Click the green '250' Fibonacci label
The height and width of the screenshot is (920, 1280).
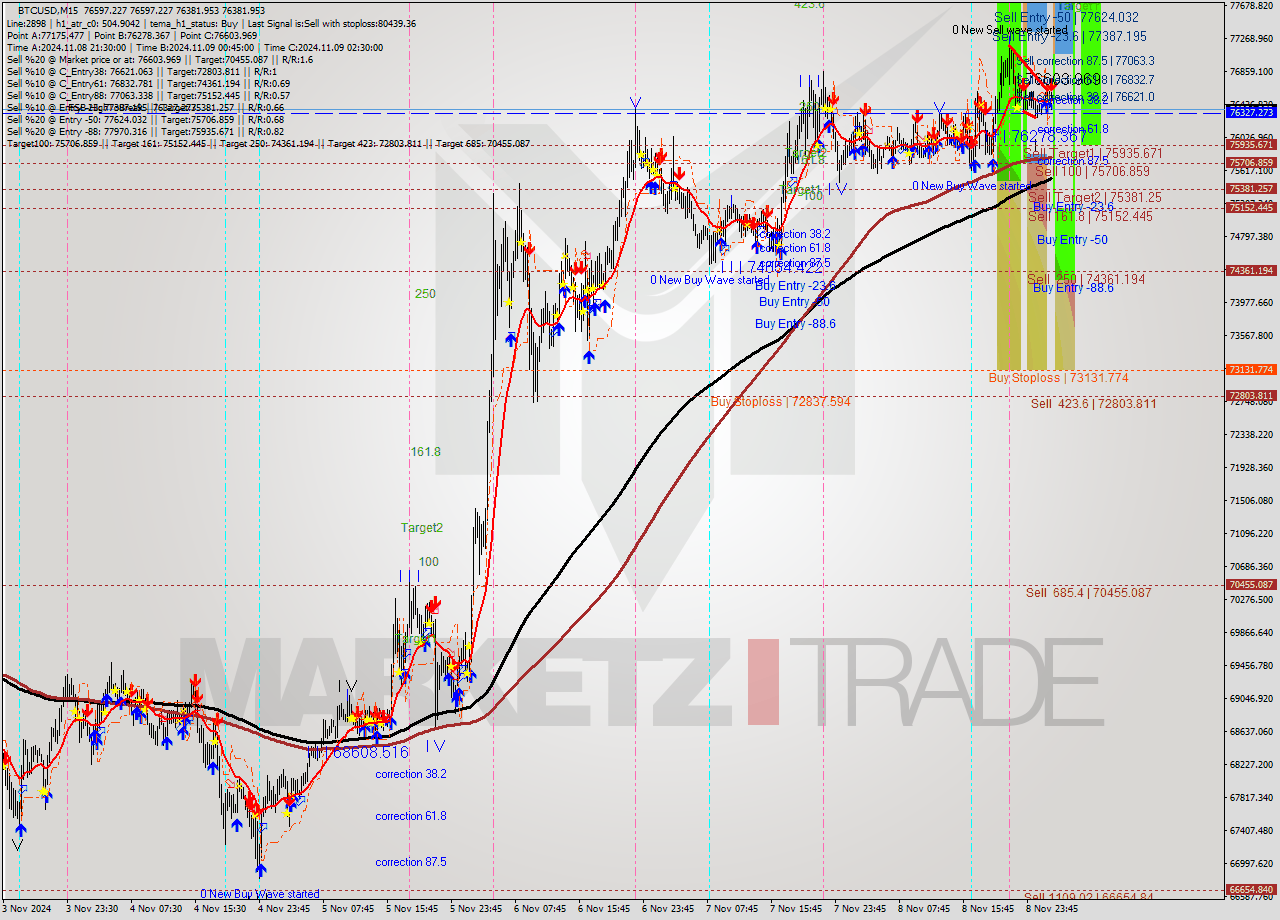(x=425, y=294)
